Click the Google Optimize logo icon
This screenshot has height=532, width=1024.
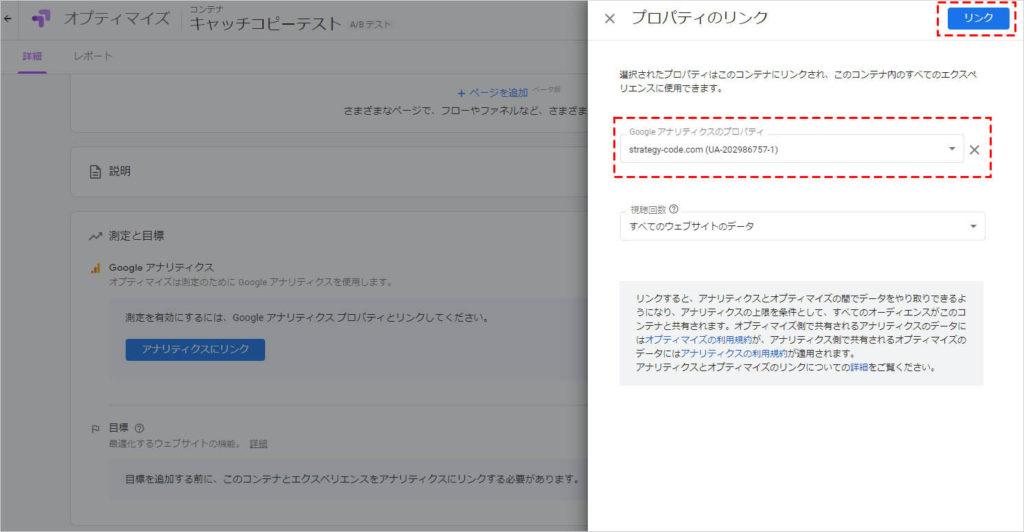coord(41,19)
